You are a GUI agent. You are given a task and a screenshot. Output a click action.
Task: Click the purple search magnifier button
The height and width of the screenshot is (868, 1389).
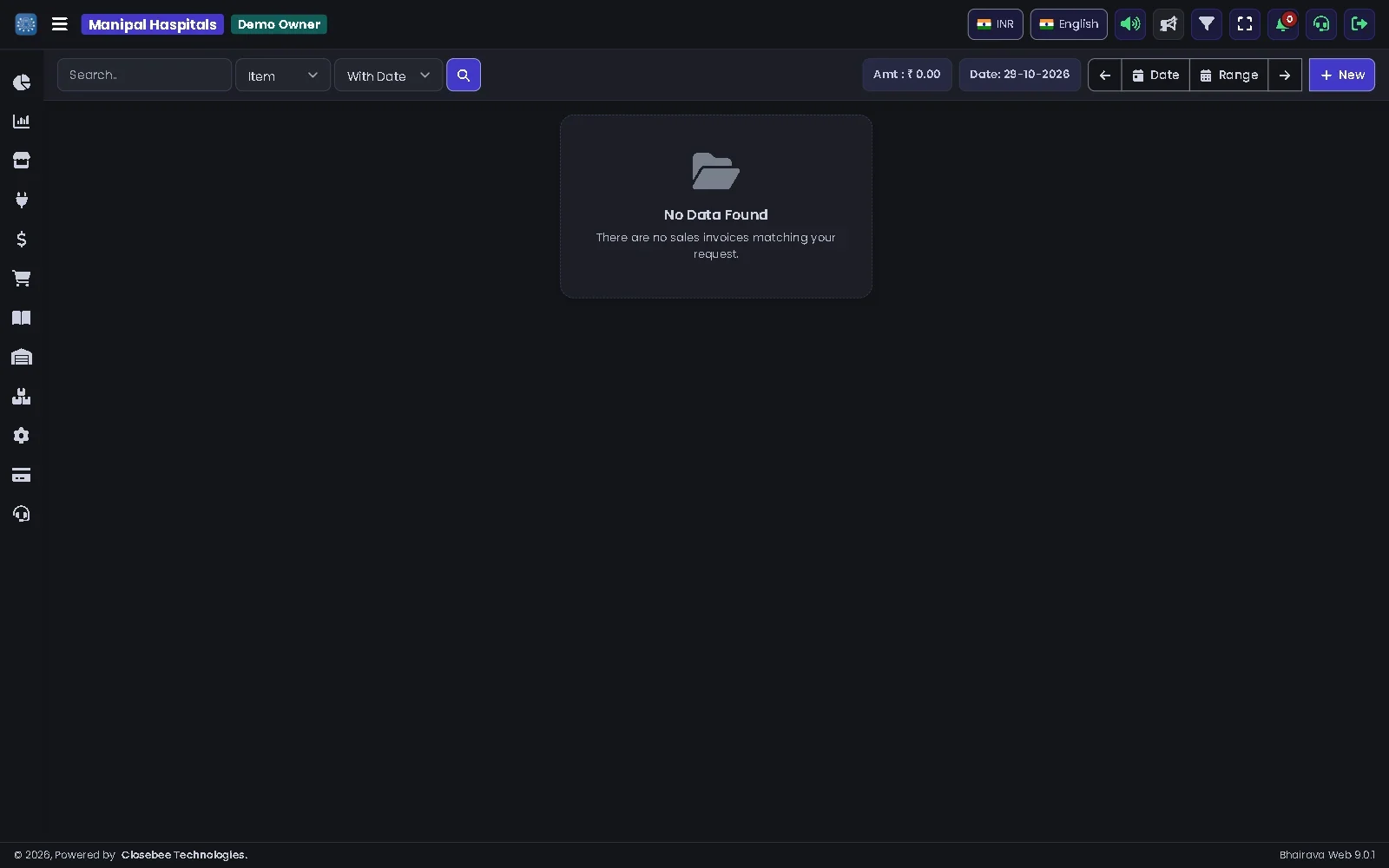click(464, 76)
